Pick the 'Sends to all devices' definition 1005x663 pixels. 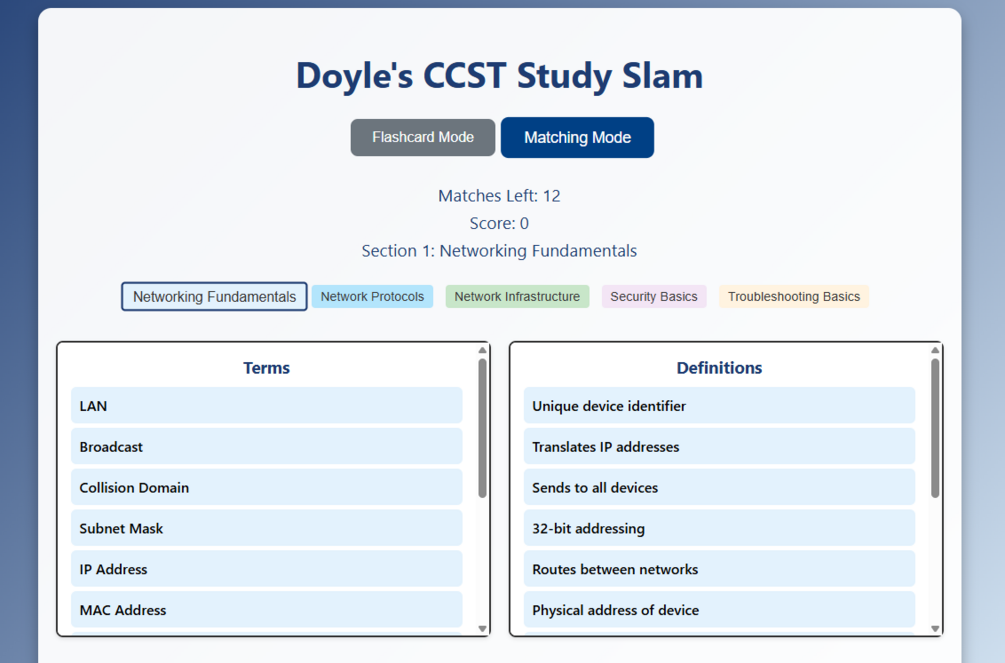tap(719, 487)
